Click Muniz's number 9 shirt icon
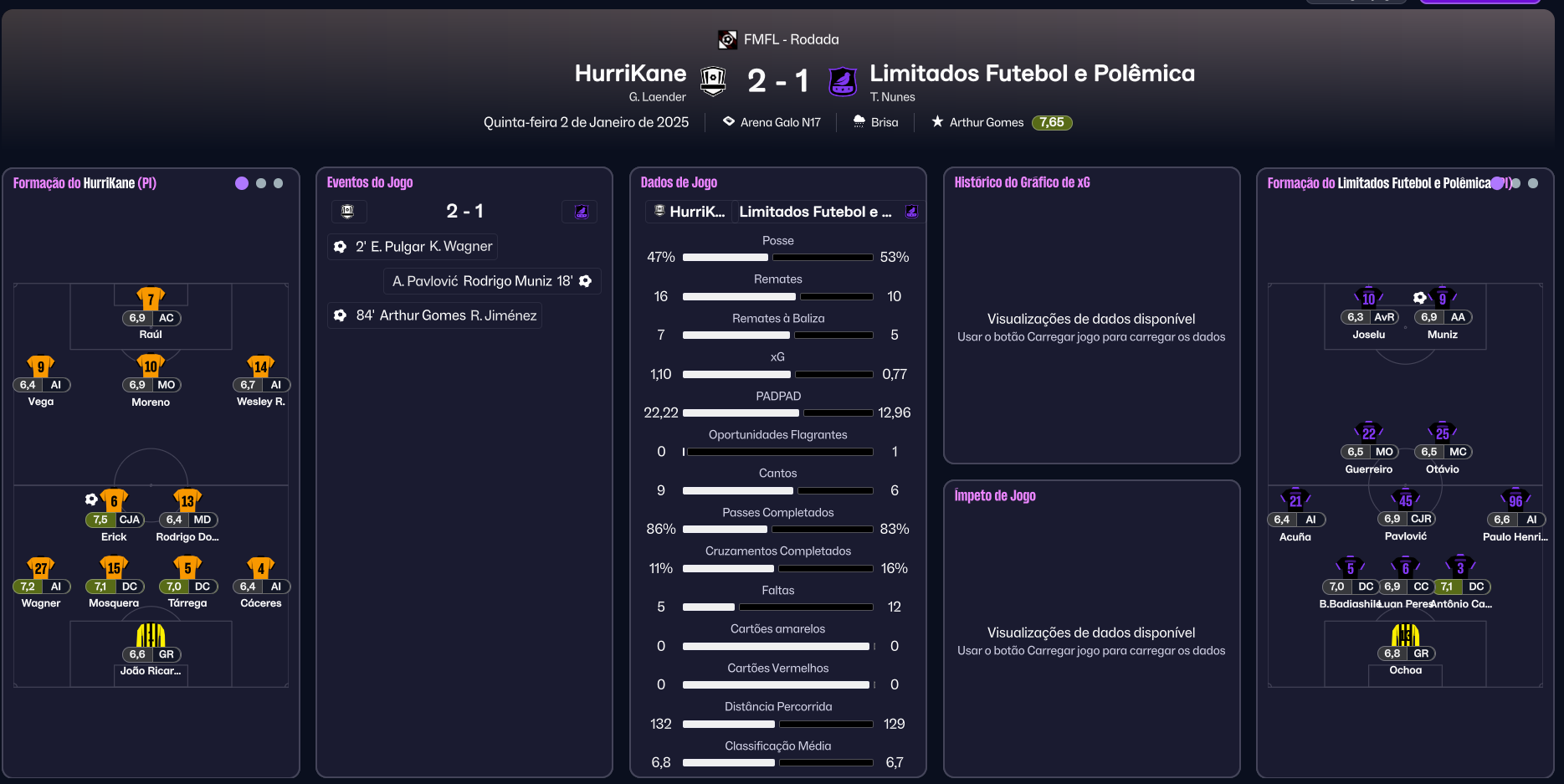1564x784 pixels. tap(1442, 298)
